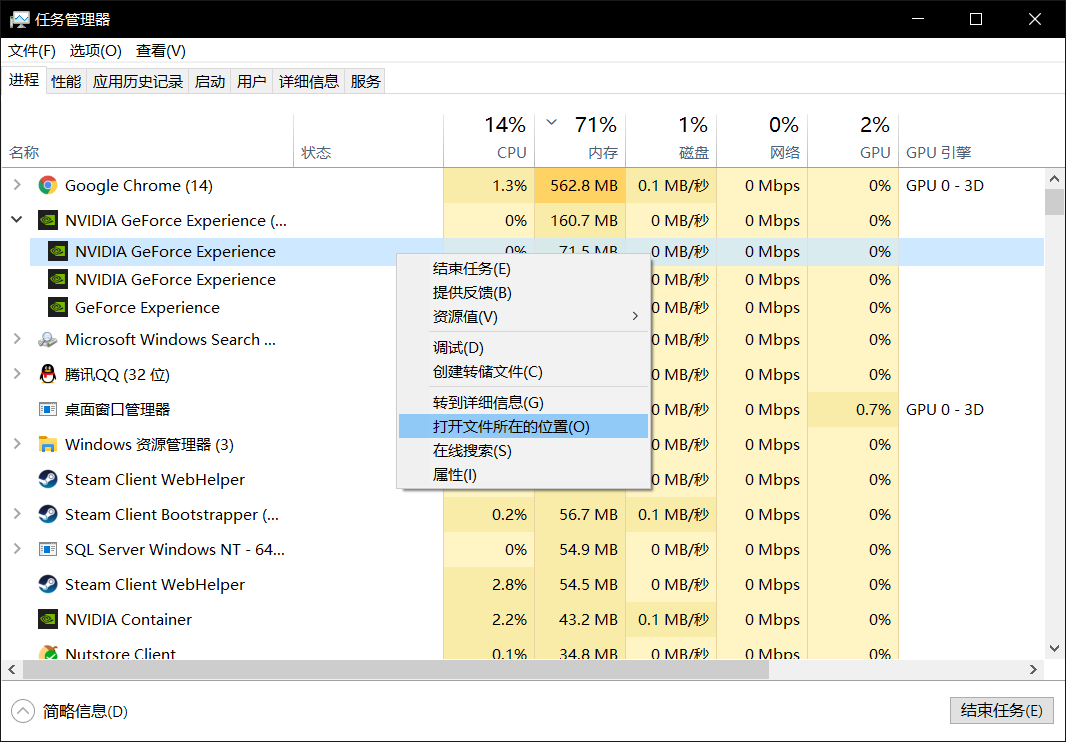This screenshot has width=1066, height=742.
Task: Expand the SQL Server Windows NT group
Action: pos(17,549)
